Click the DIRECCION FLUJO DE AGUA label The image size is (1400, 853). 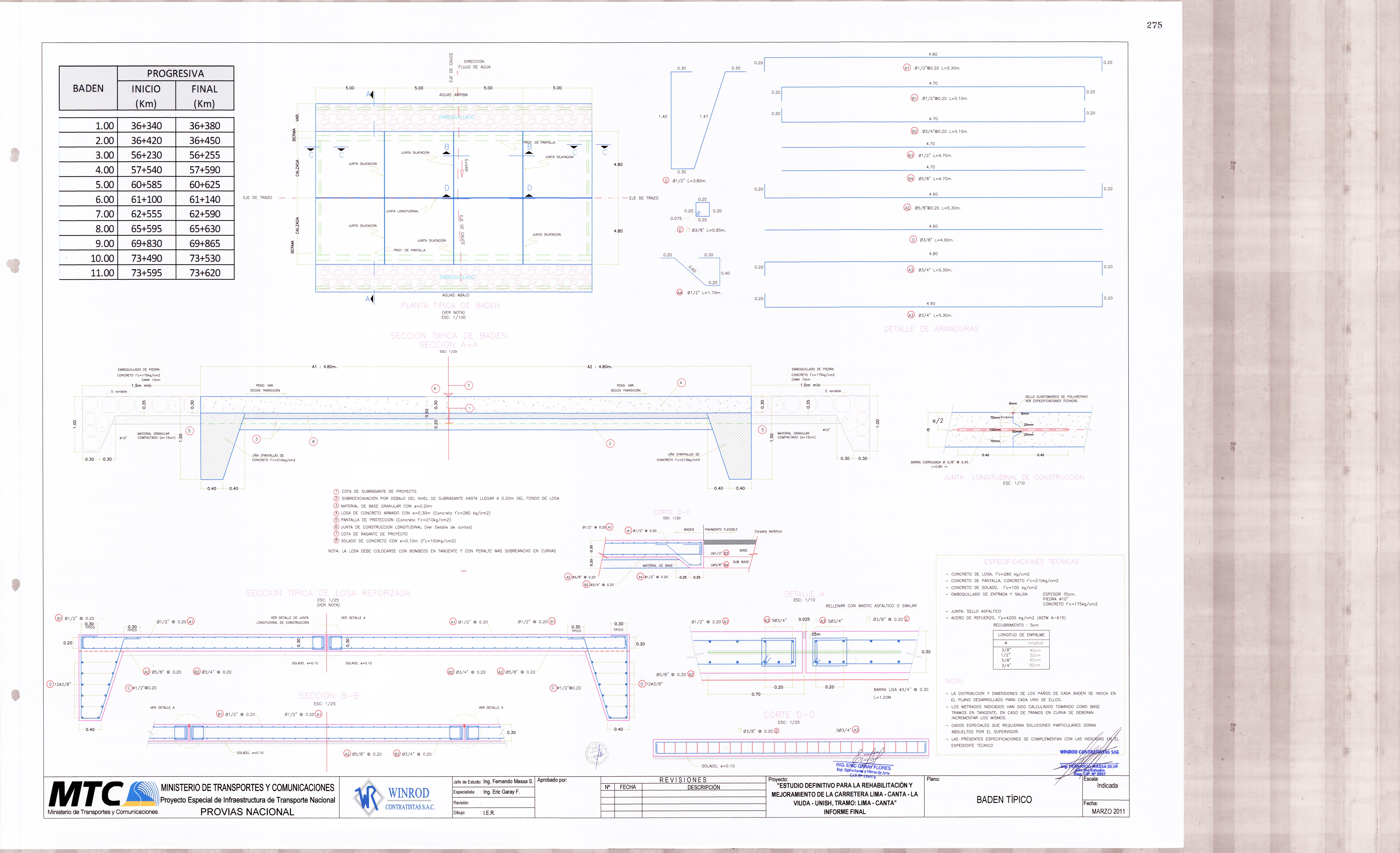tap(474, 64)
